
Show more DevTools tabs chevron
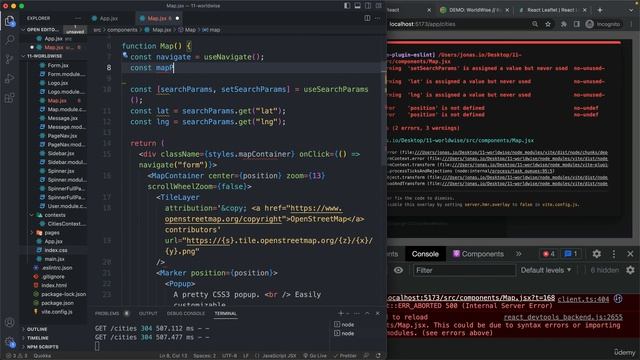coord(518,254)
